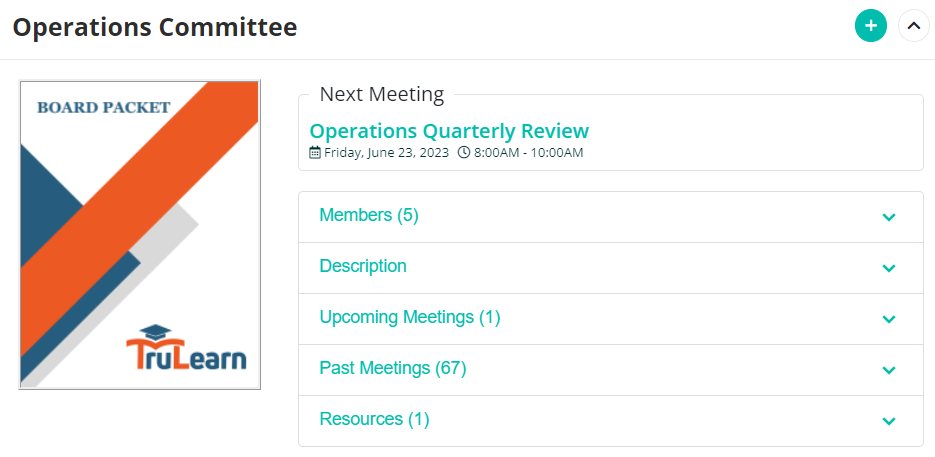Collapse the Operations Committee panel with up chevron
Image resolution: width=935 pixels, height=457 pixels.
[x=914, y=26]
